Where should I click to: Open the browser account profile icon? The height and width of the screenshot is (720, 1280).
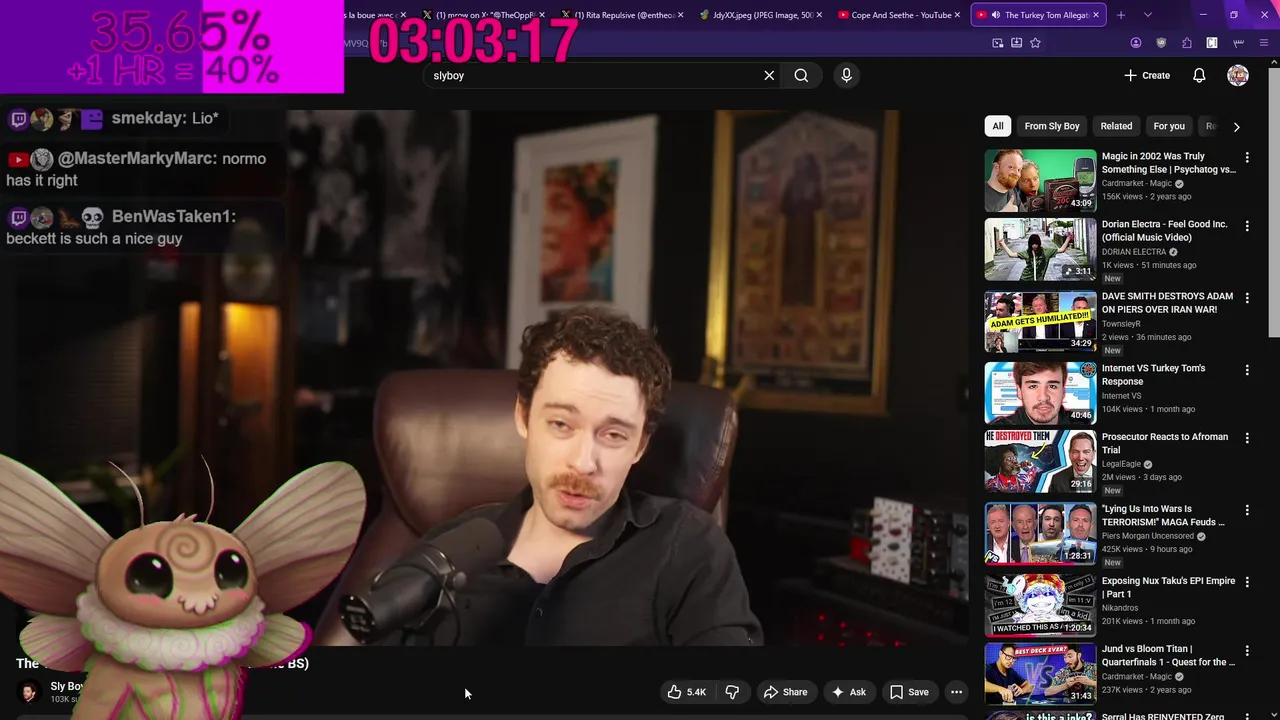1135,43
